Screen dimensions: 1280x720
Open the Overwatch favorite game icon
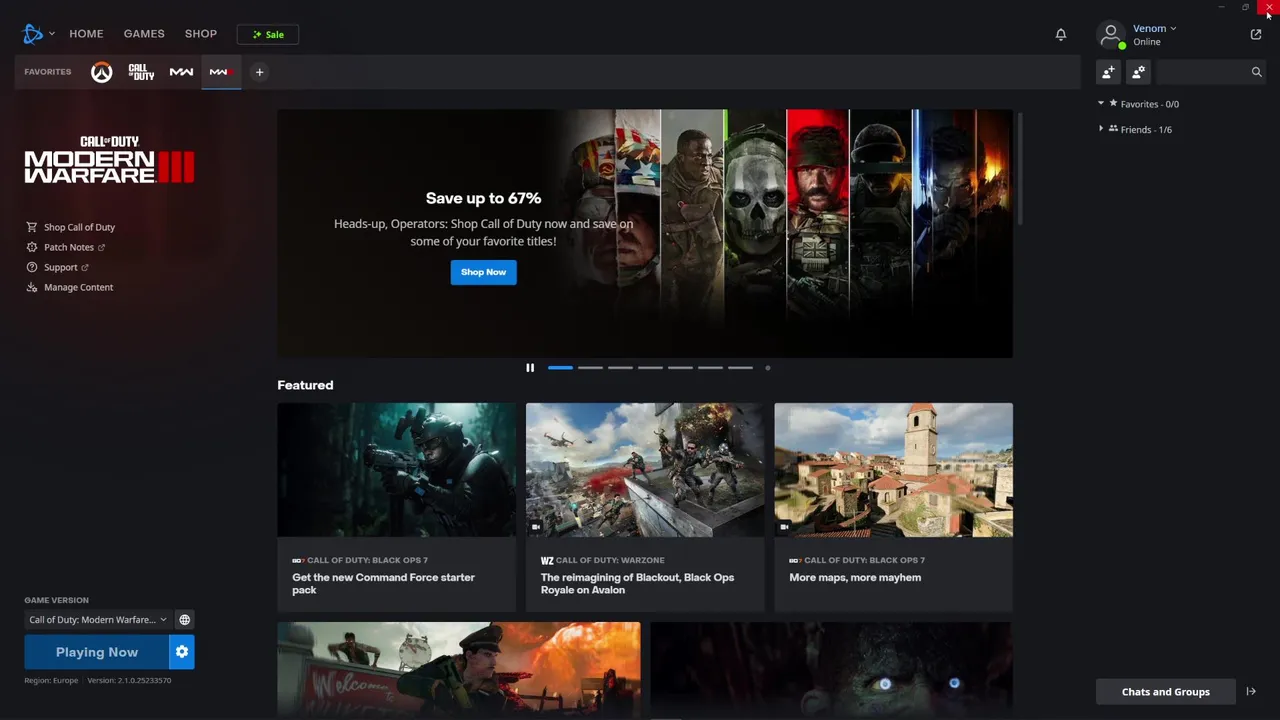pos(102,72)
